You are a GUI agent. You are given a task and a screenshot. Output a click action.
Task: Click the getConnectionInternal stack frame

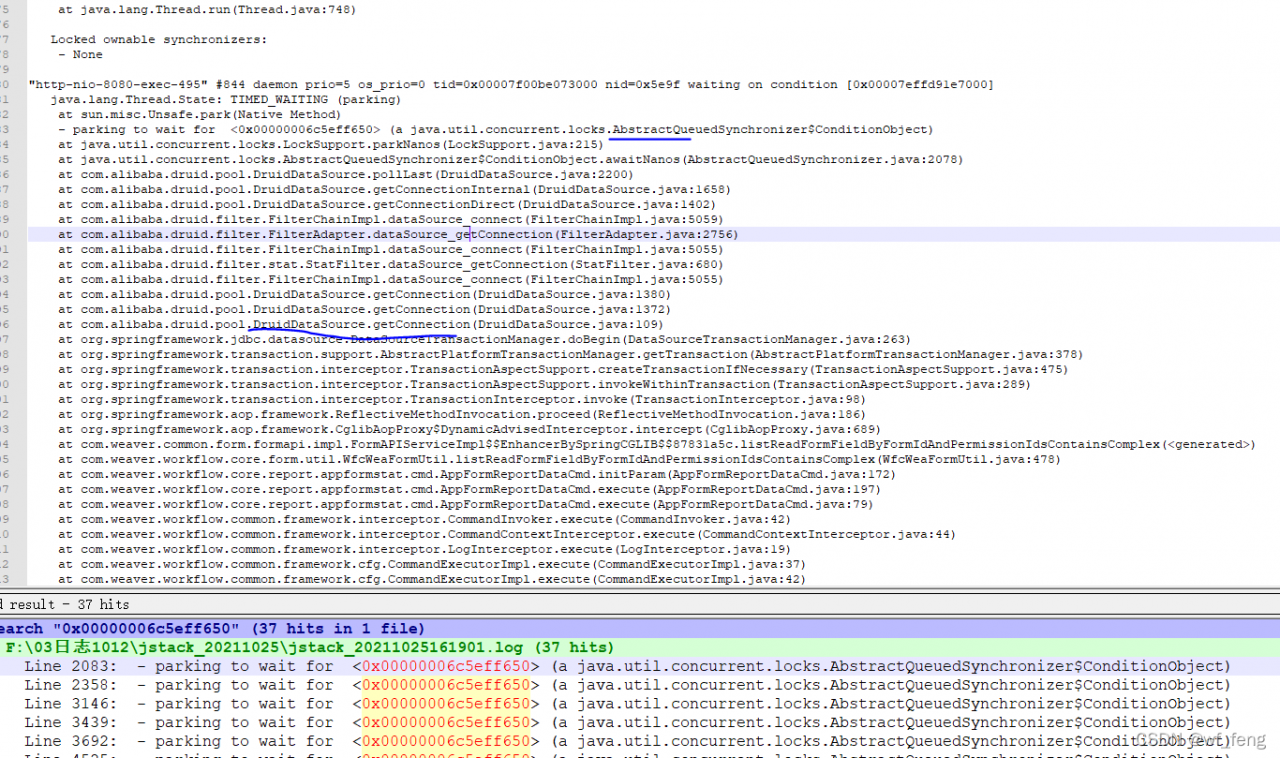[394, 189]
